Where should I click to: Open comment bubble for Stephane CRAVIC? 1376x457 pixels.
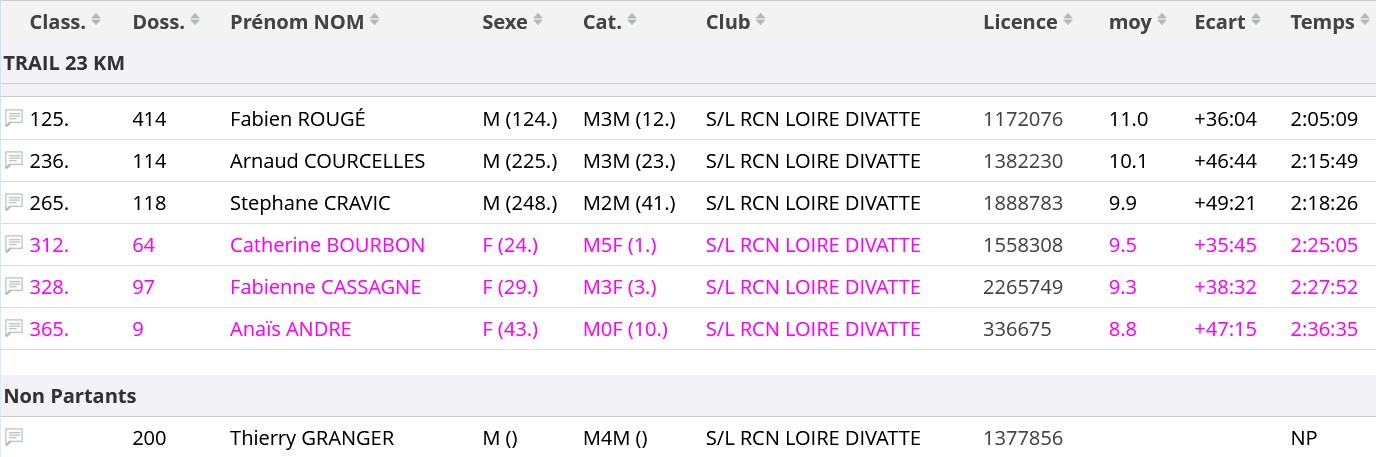tap(14, 203)
